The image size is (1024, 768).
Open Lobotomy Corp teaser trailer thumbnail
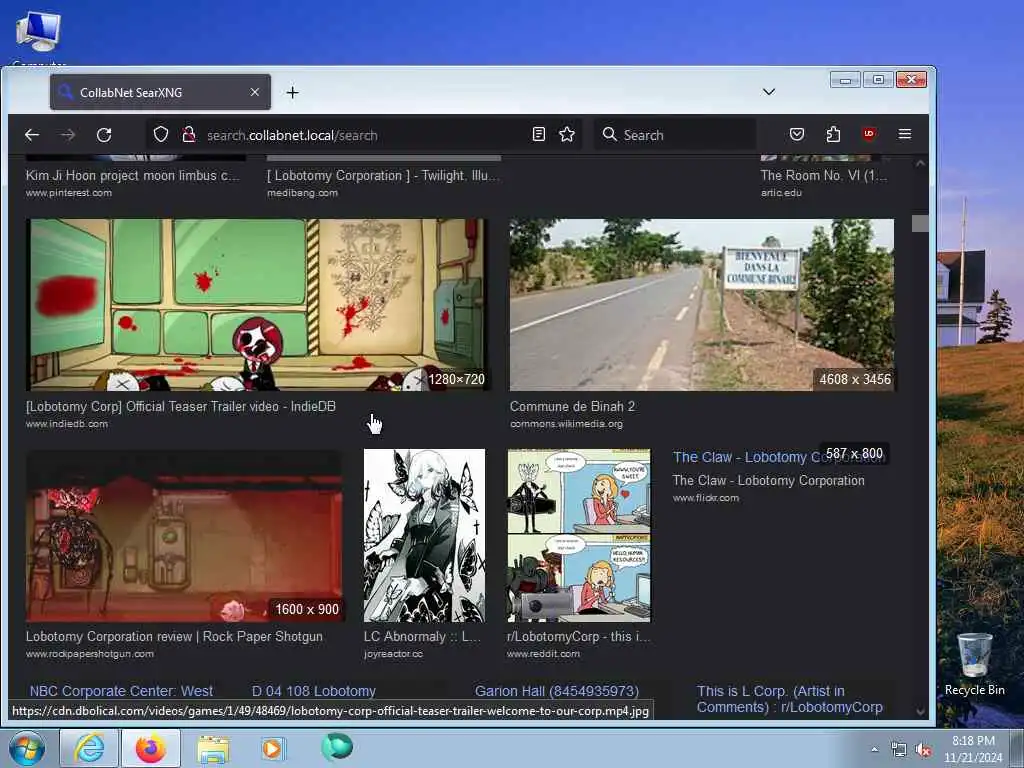(x=257, y=304)
